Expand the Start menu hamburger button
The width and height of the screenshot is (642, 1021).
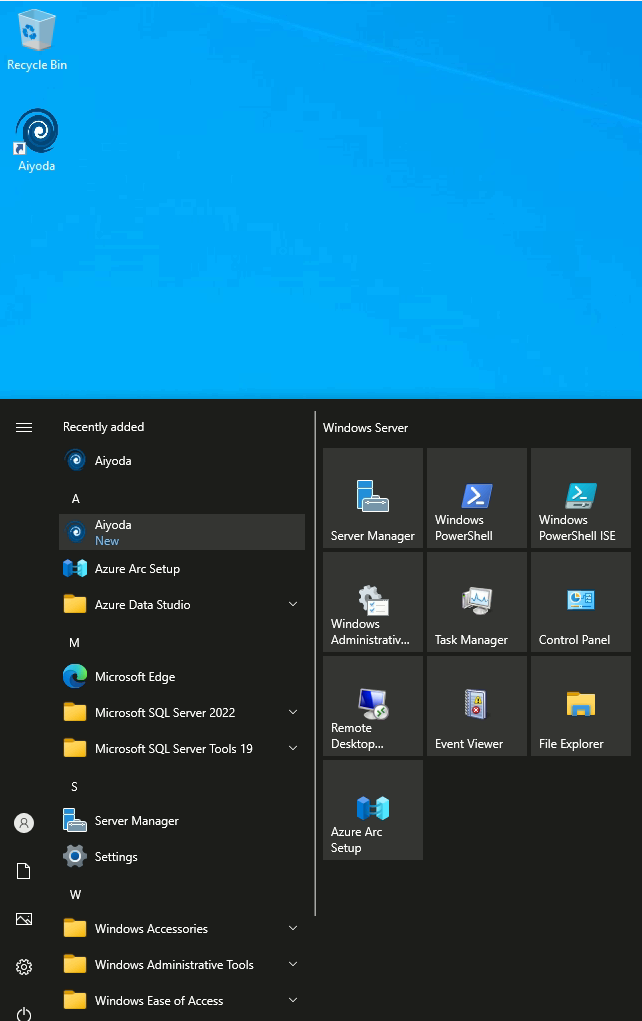coord(24,427)
